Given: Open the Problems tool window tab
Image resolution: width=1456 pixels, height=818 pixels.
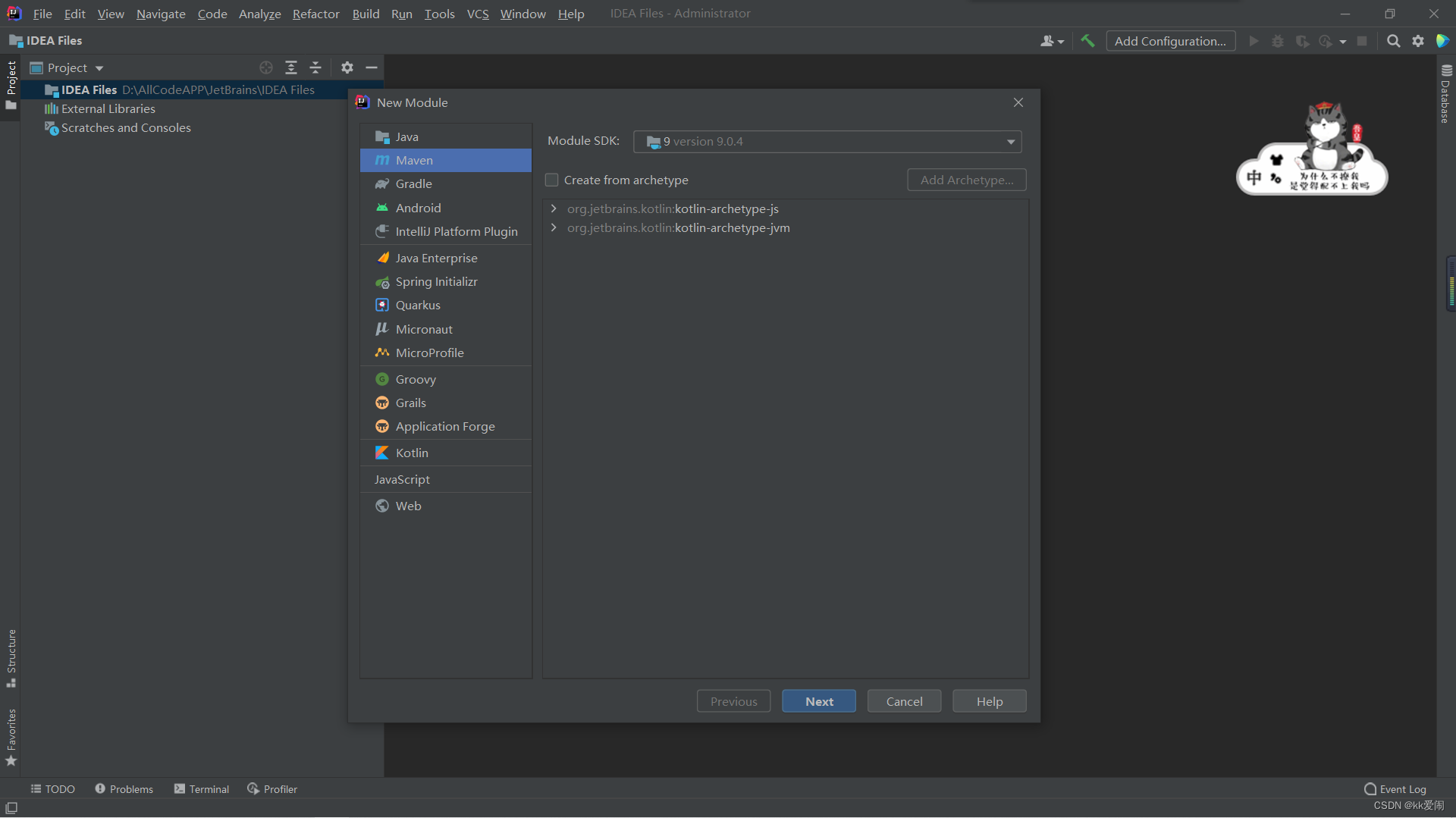Looking at the screenshot, I should pos(124,788).
